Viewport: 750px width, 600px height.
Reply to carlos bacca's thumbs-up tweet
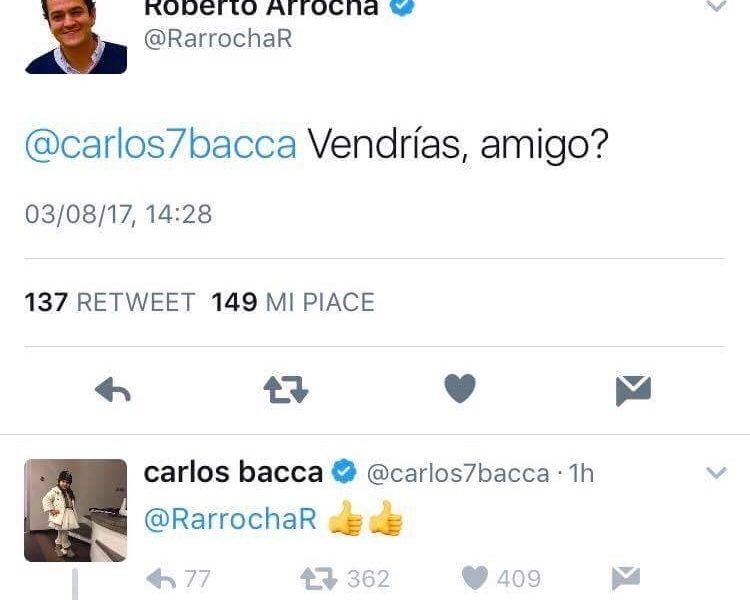pos(178,578)
